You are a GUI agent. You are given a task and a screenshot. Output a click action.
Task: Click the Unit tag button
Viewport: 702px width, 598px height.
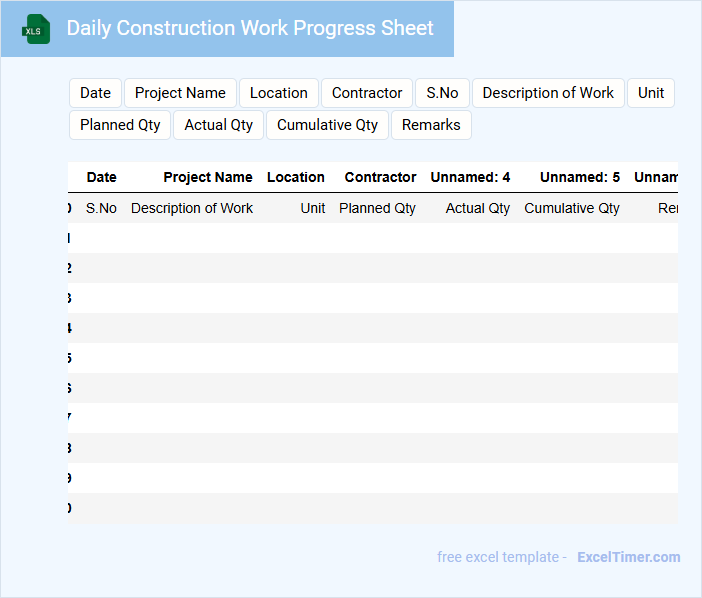tap(651, 93)
